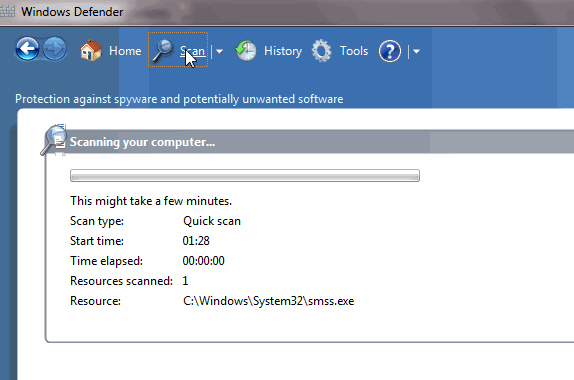Screen dimensions: 574x380
Task: Click the 'Windows Defender' window title
Action: pos(72,12)
